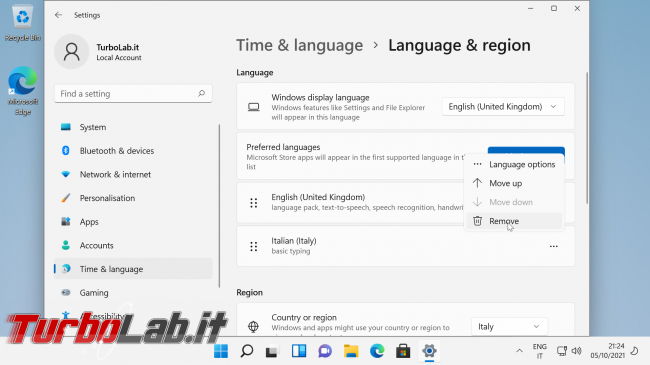Open the network tray icon

pos(562,351)
